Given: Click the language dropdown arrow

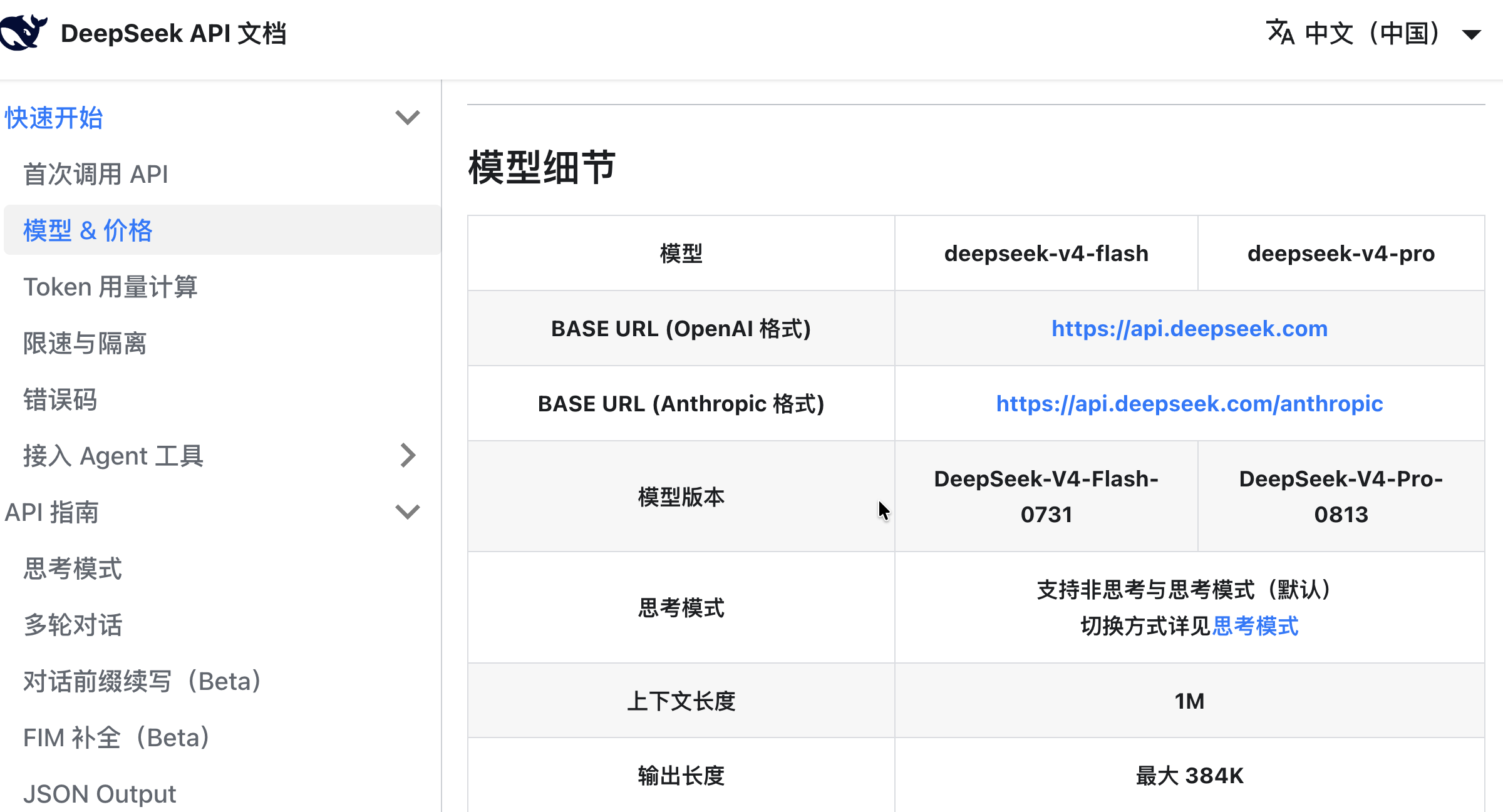Looking at the screenshot, I should coord(1472,34).
